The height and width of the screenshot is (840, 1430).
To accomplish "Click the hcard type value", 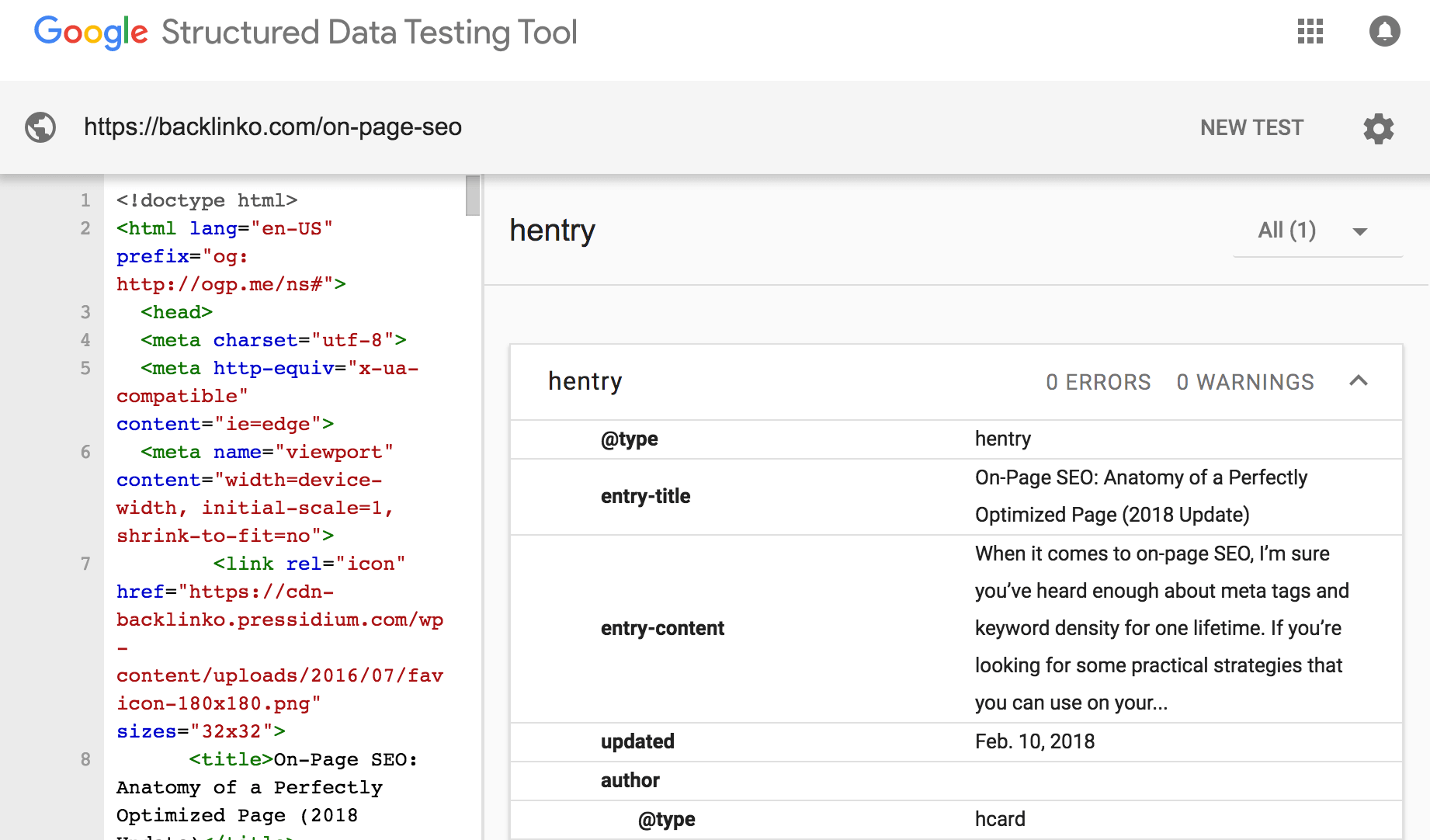I will [1000, 819].
